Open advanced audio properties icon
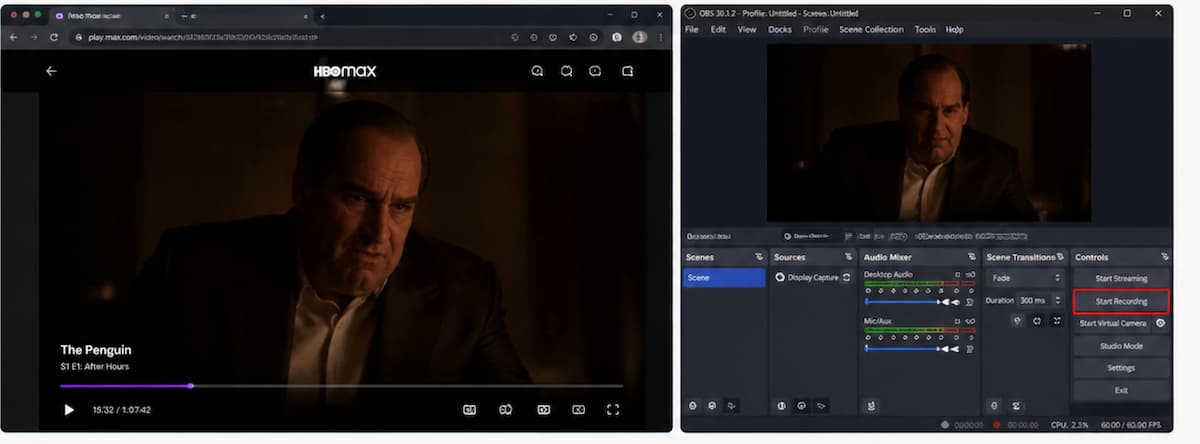1200x444 pixels. coord(871,405)
